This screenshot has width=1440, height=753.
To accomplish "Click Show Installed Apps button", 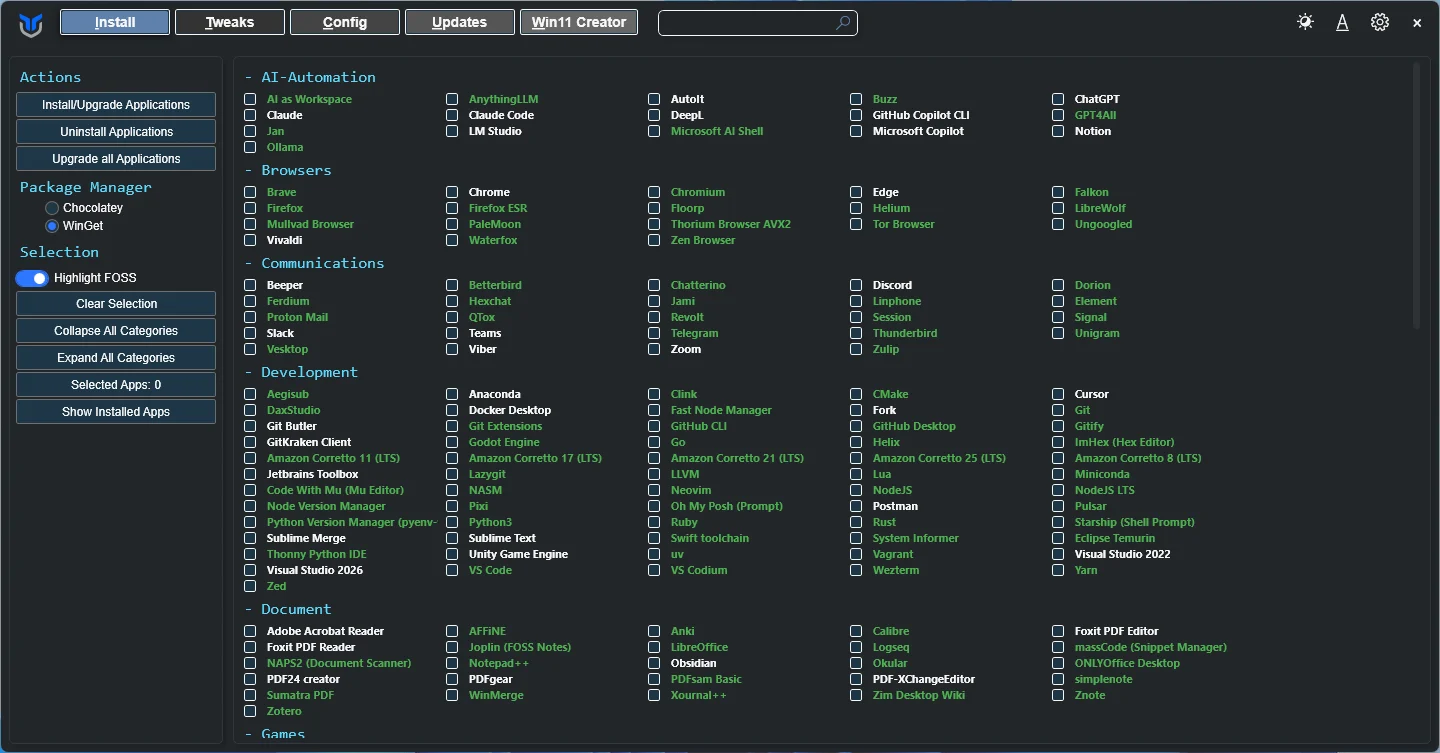I will (116, 412).
